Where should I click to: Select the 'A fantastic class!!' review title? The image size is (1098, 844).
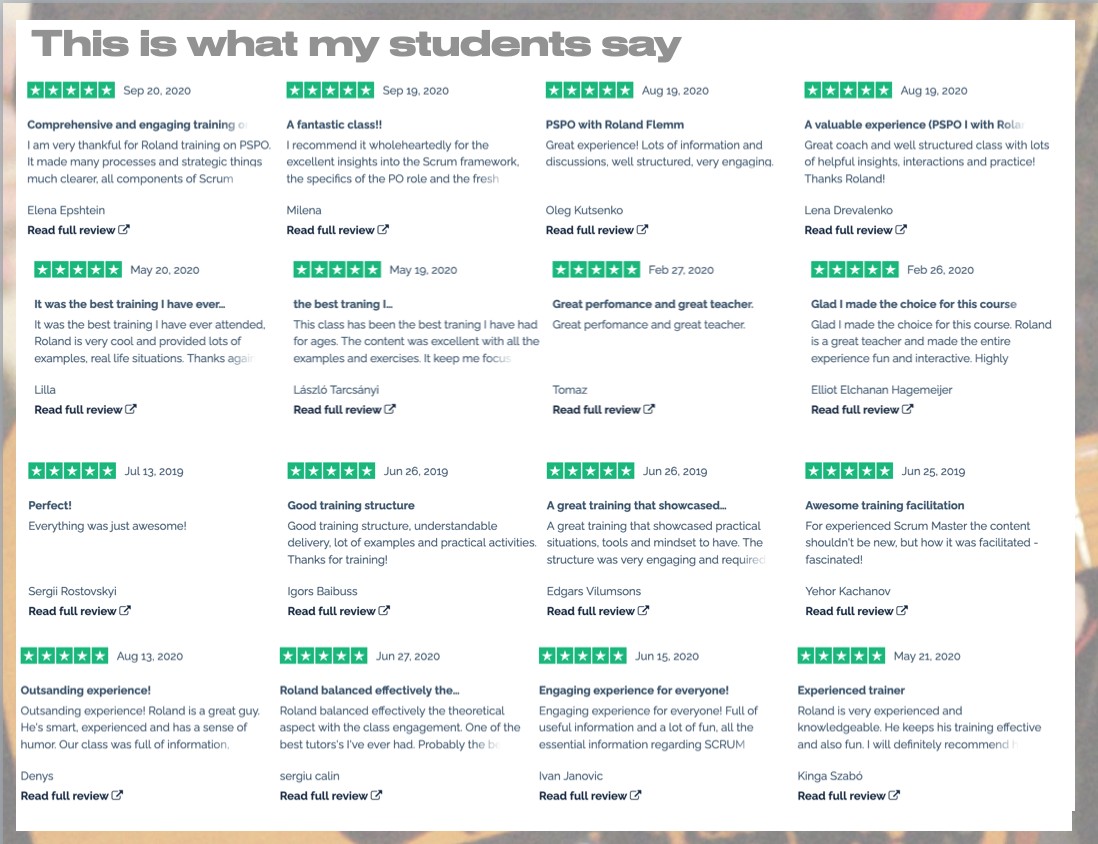tap(334, 125)
